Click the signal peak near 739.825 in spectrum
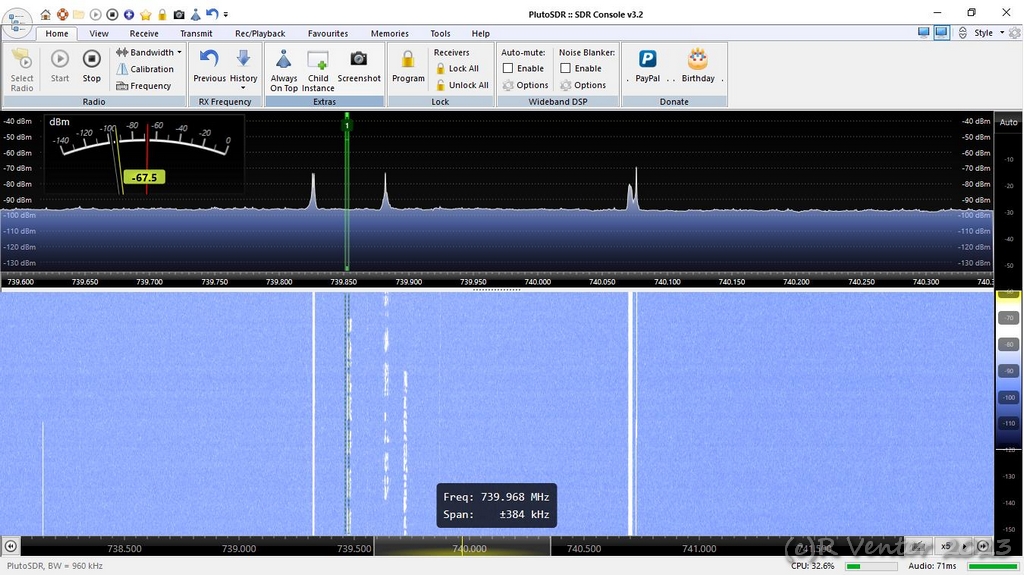The height and width of the screenshot is (575, 1024). pyautogui.click(x=313, y=191)
